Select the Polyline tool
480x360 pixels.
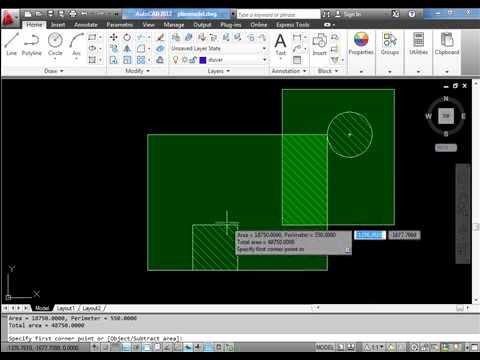pyautogui.click(x=32, y=43)
